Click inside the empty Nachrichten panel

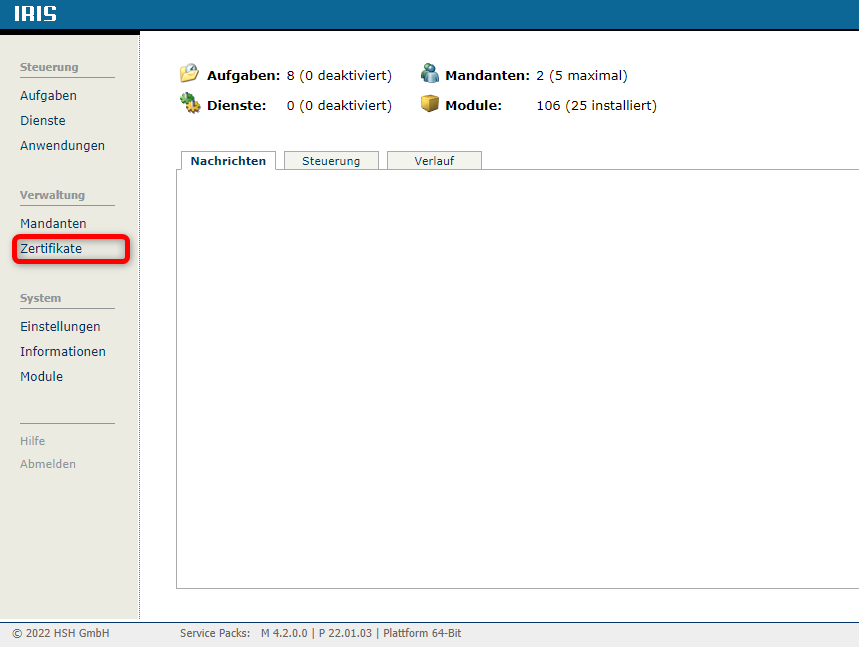(516, 380)
